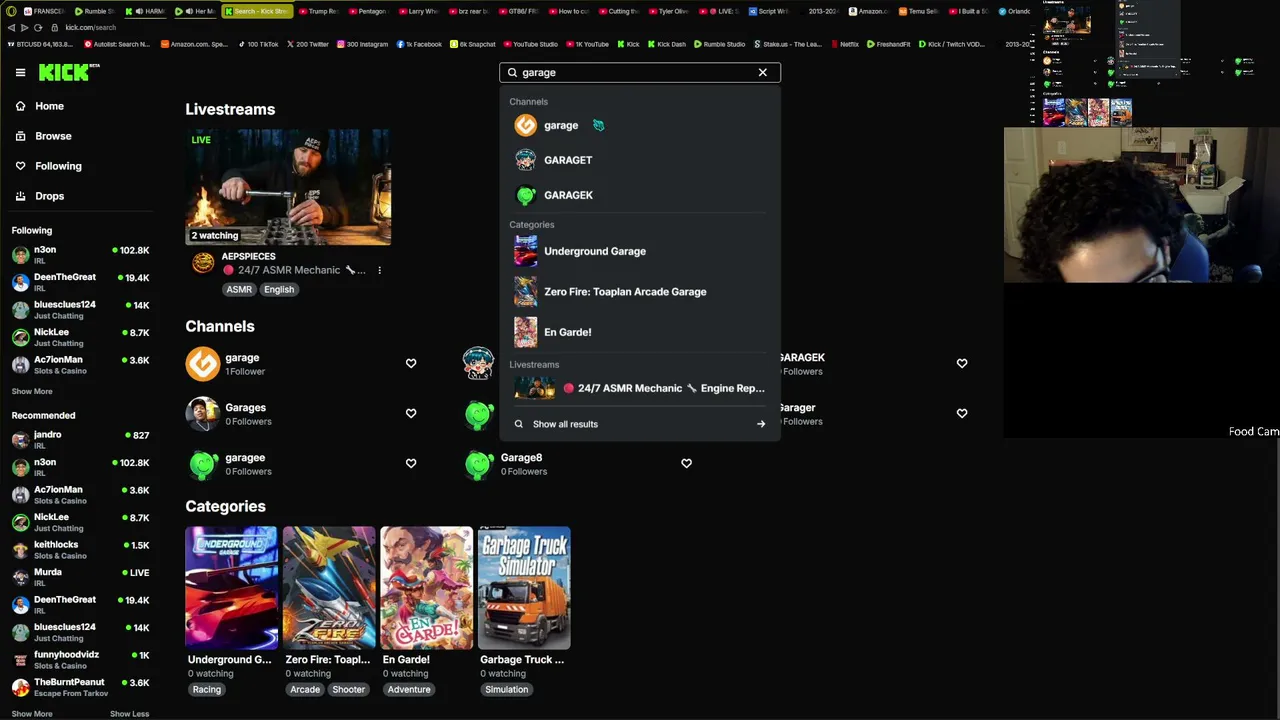The height and width of the screenshot is (720, 1280).
Task: Select the GARAGEK channel suggestion in dropdown
Action: click(x=640, y=195)
